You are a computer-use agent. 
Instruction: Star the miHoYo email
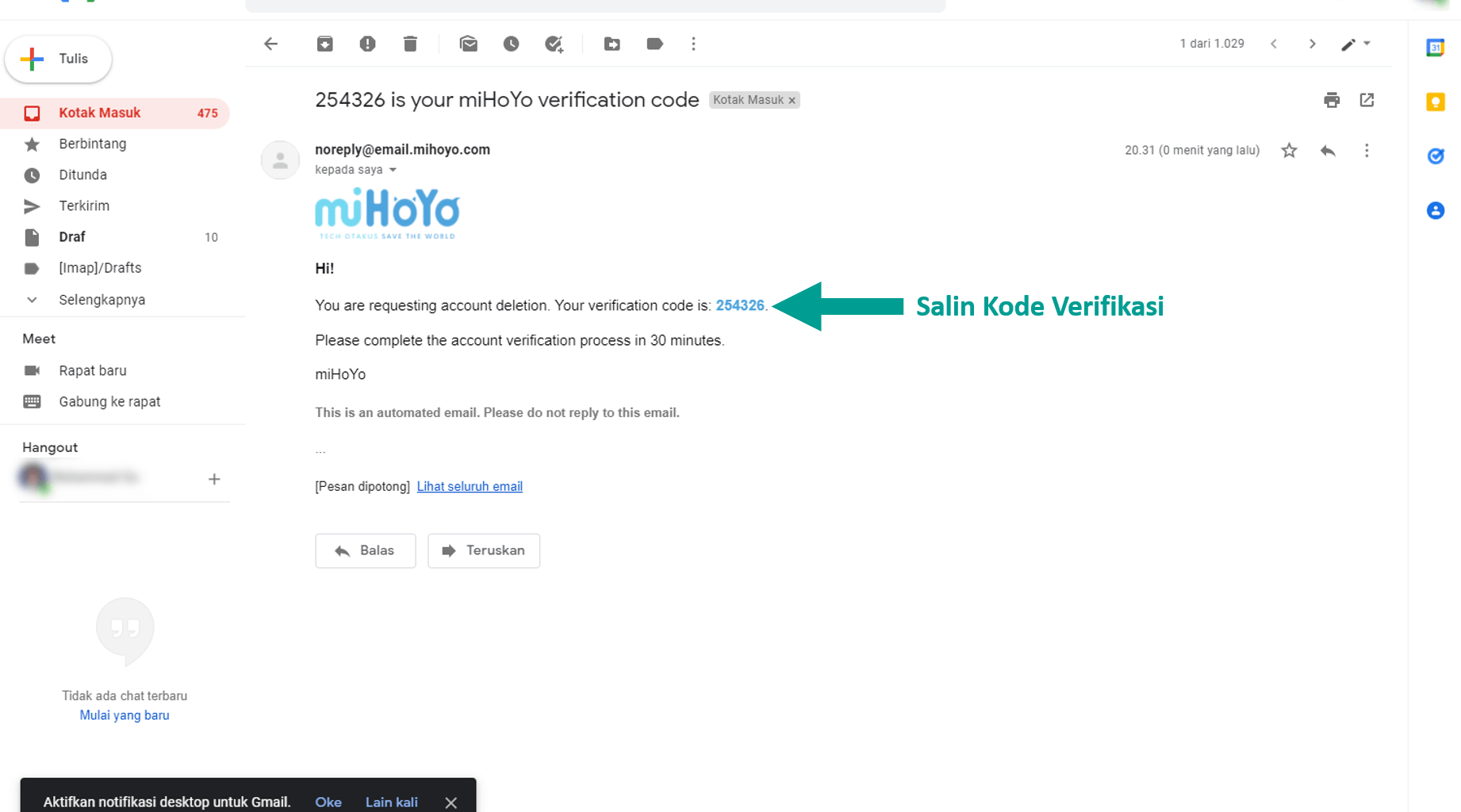pyautogui.click(x=1289, y=151)
